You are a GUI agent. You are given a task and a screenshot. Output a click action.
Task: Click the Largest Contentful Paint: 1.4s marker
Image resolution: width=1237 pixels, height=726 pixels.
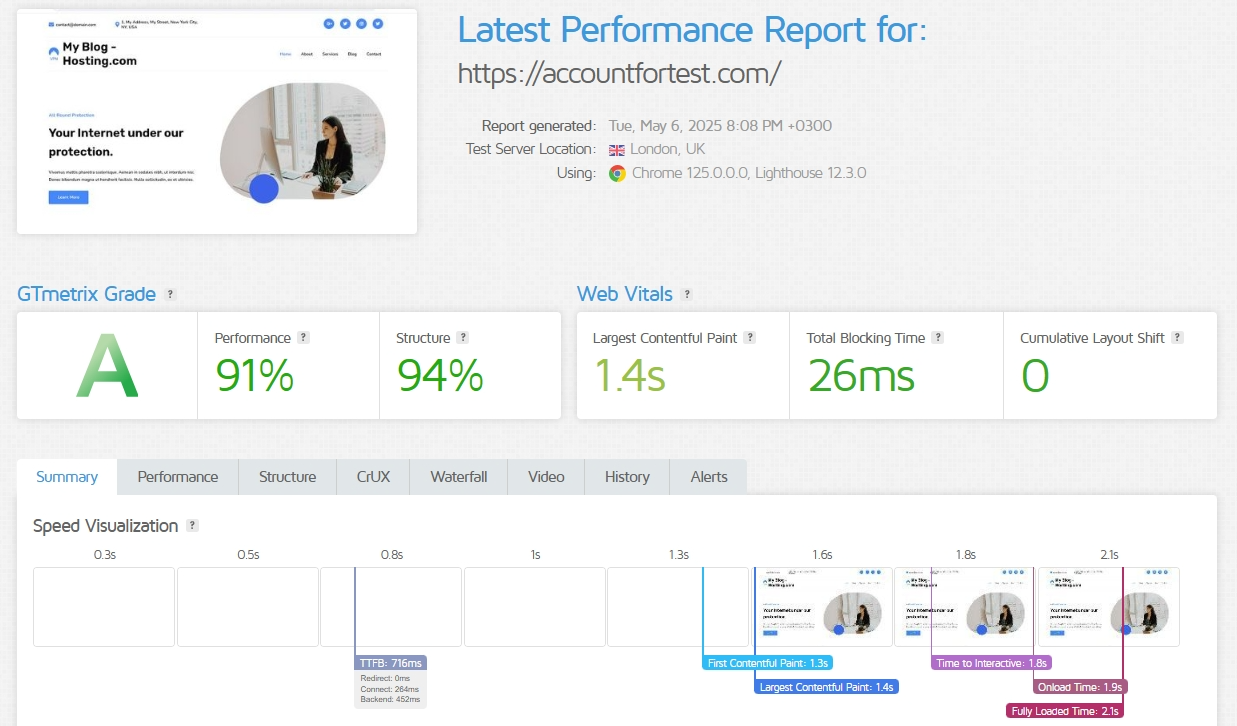click(x=826, y=687)
